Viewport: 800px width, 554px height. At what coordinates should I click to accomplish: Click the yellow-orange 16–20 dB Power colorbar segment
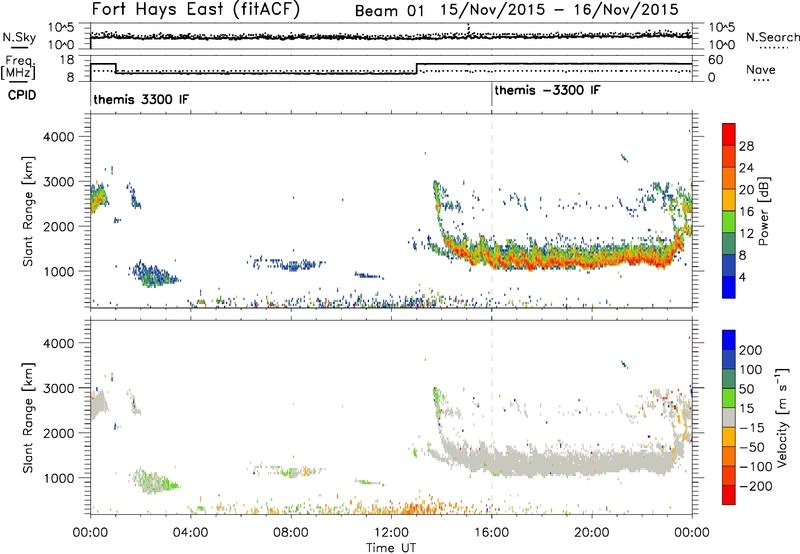point(729,199)
